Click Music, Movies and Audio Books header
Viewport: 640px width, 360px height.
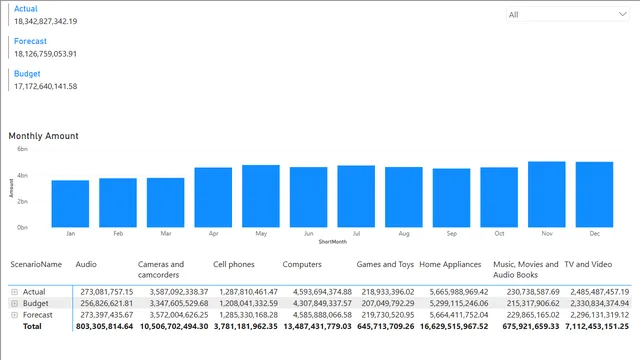tap(525, 269)
